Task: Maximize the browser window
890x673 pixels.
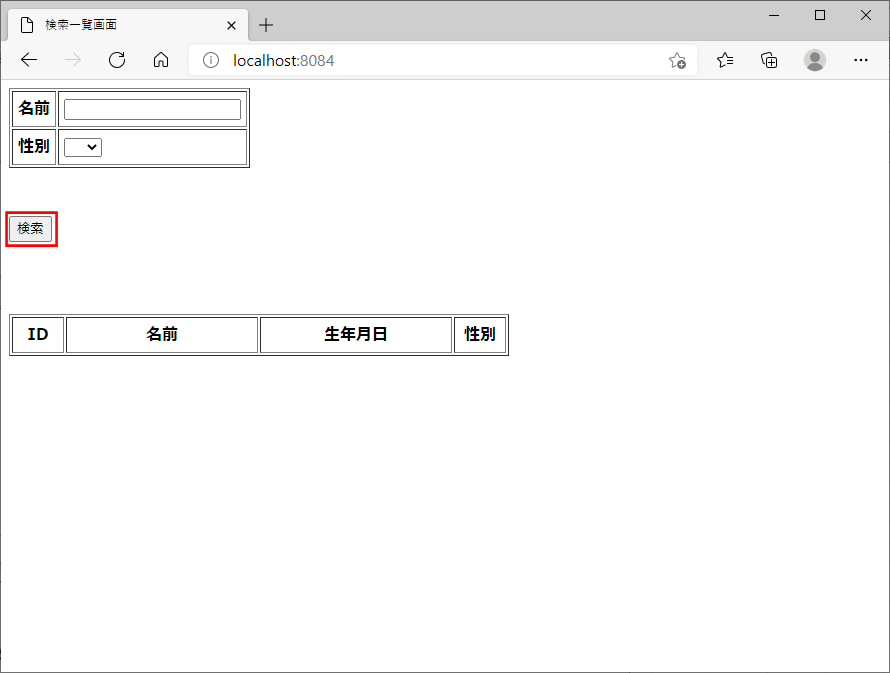Action: (820, 15)
